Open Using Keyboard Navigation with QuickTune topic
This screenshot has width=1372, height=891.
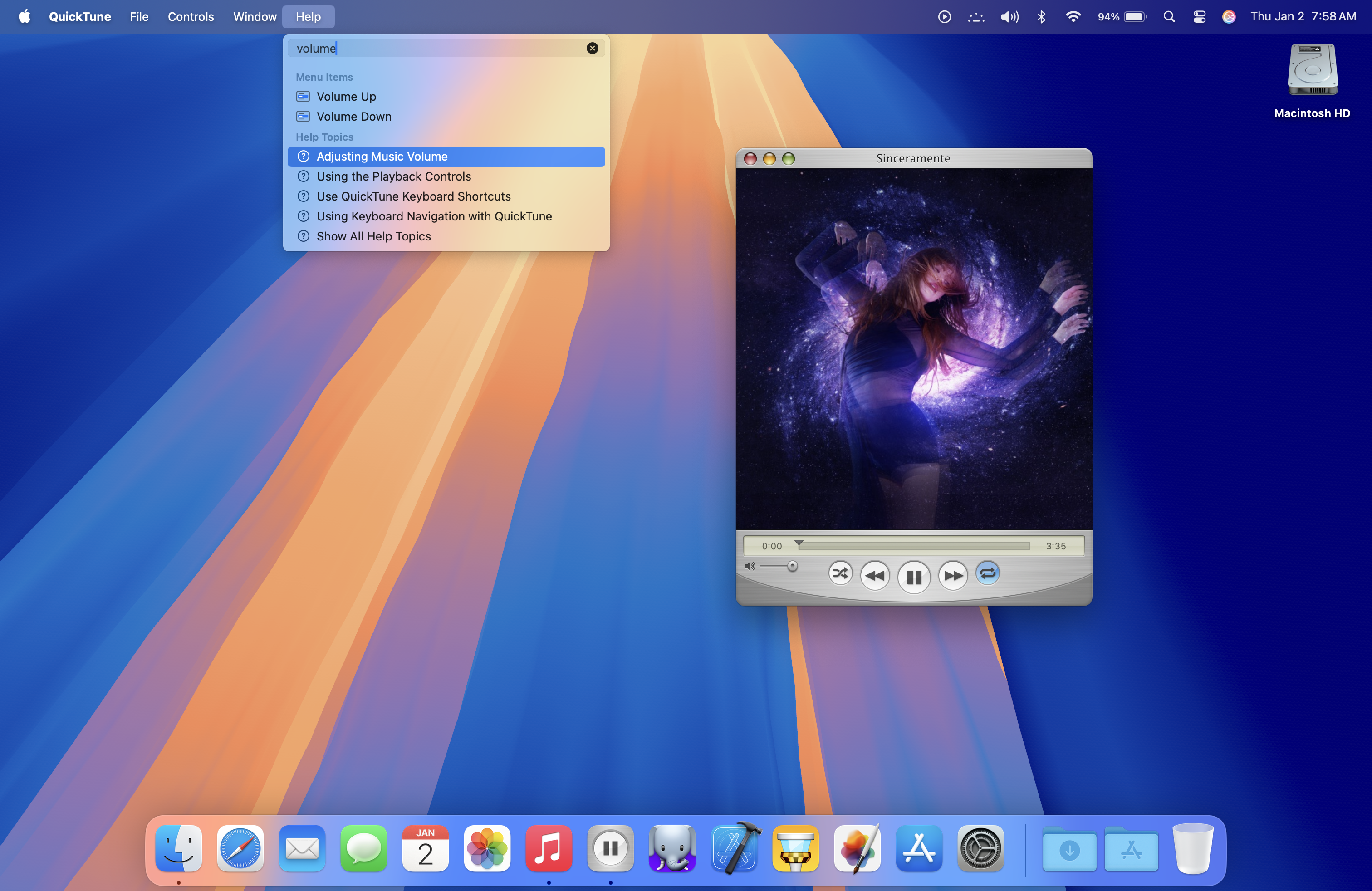446,217
